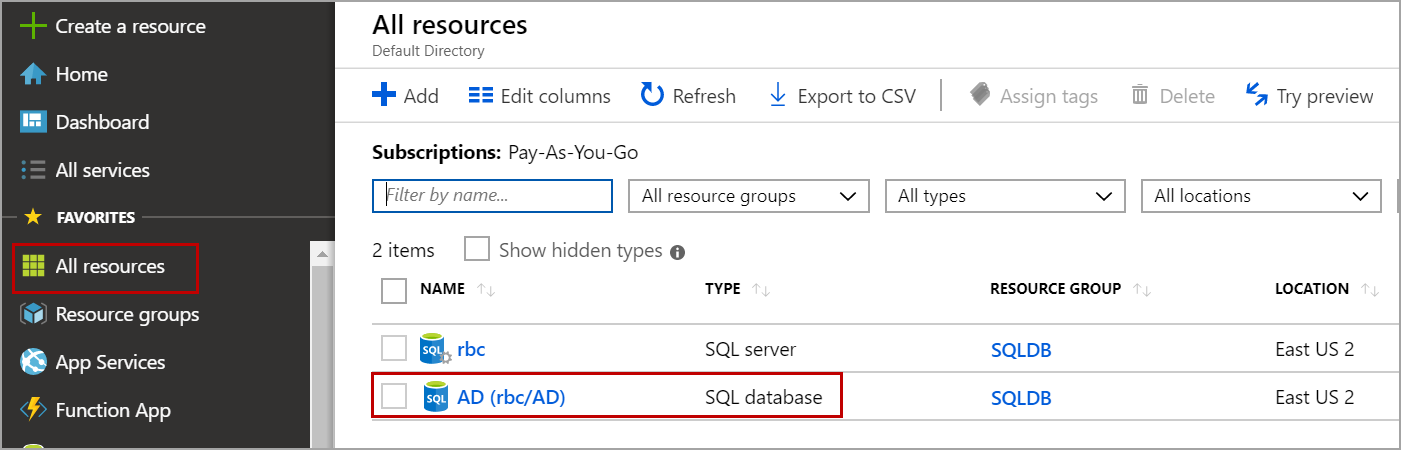Select All services in the left menu
The height and width of the screenshot is (450, 1401).
click(102, 170)
